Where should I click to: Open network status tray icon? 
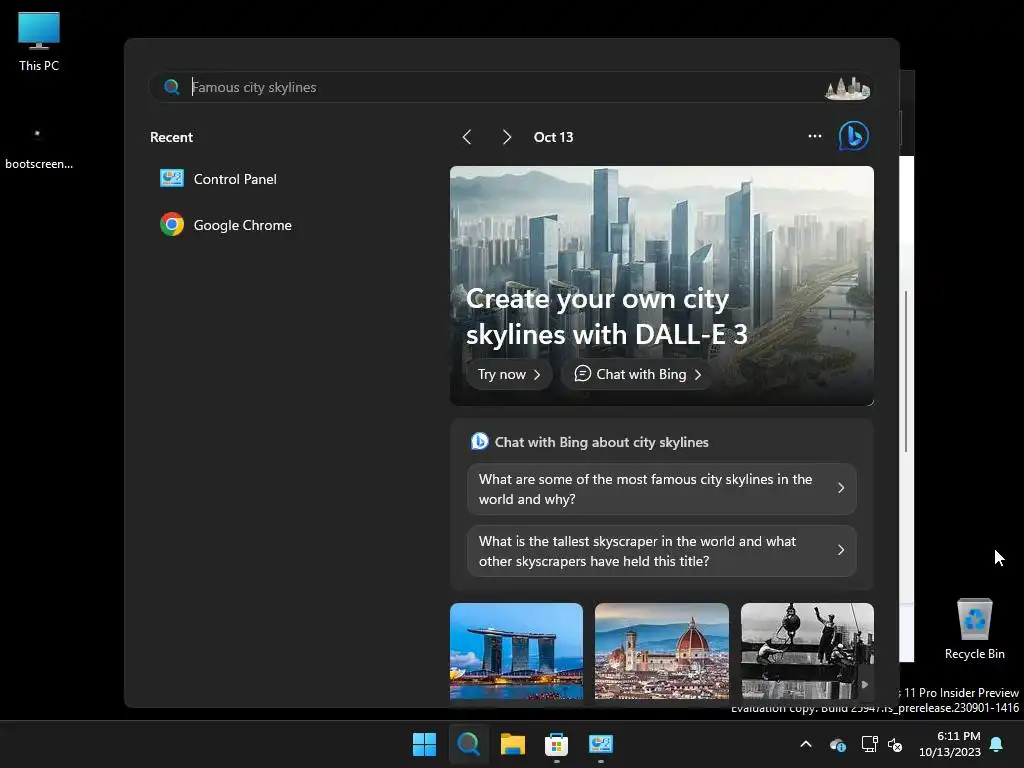coord(869,744)
